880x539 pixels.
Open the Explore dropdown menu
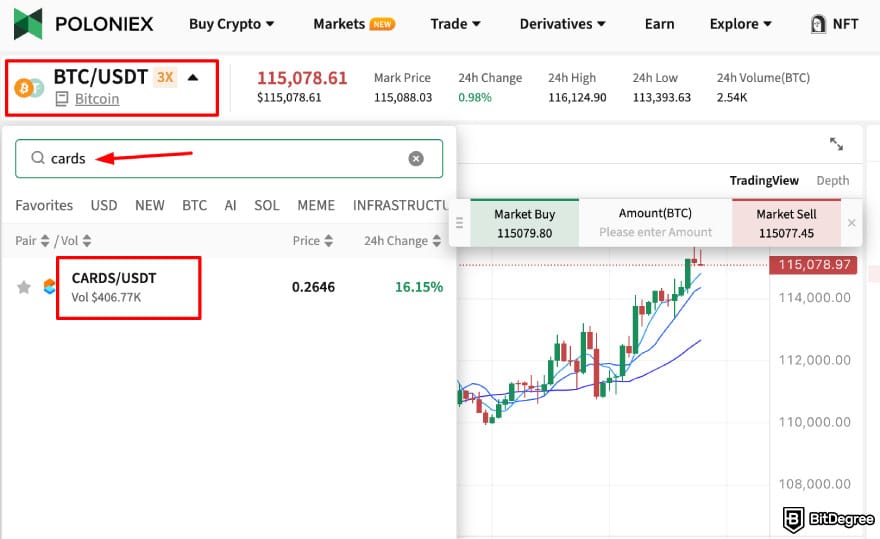pyautogui.click(x=741, y=24)
